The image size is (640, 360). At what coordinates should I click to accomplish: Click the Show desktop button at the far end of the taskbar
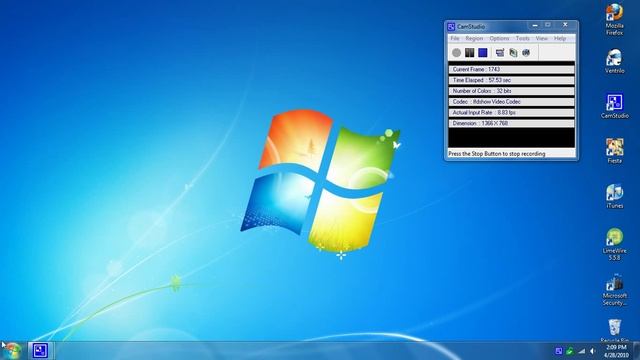[x=636, y=351]
